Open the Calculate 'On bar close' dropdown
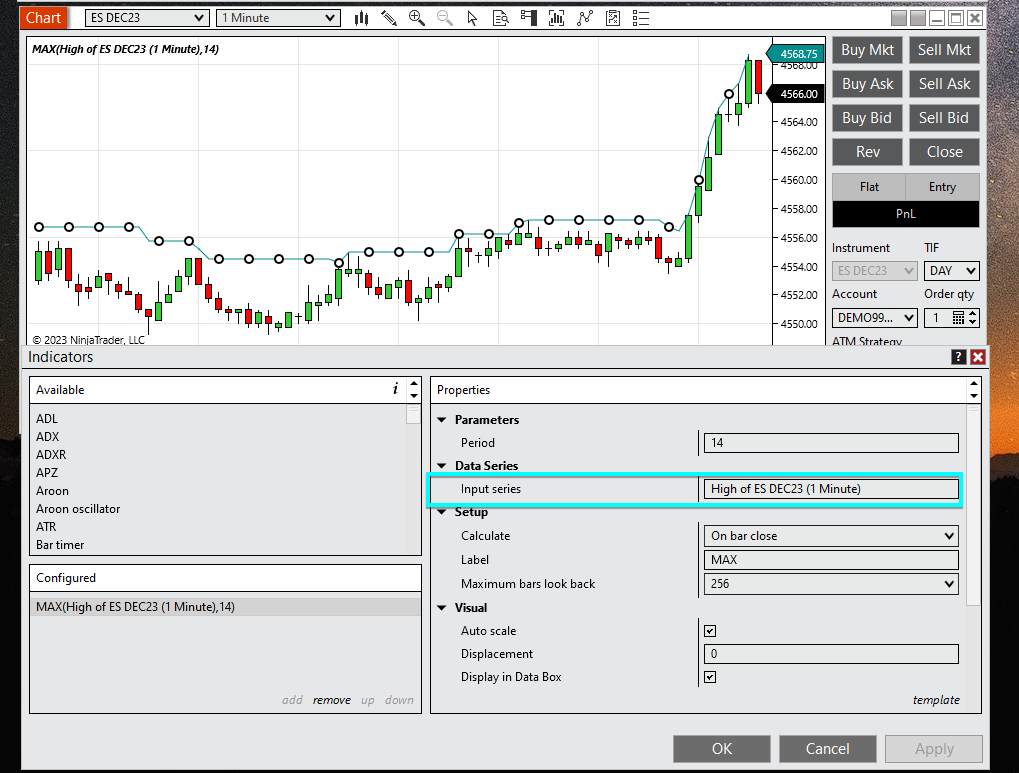 [831, 536]
